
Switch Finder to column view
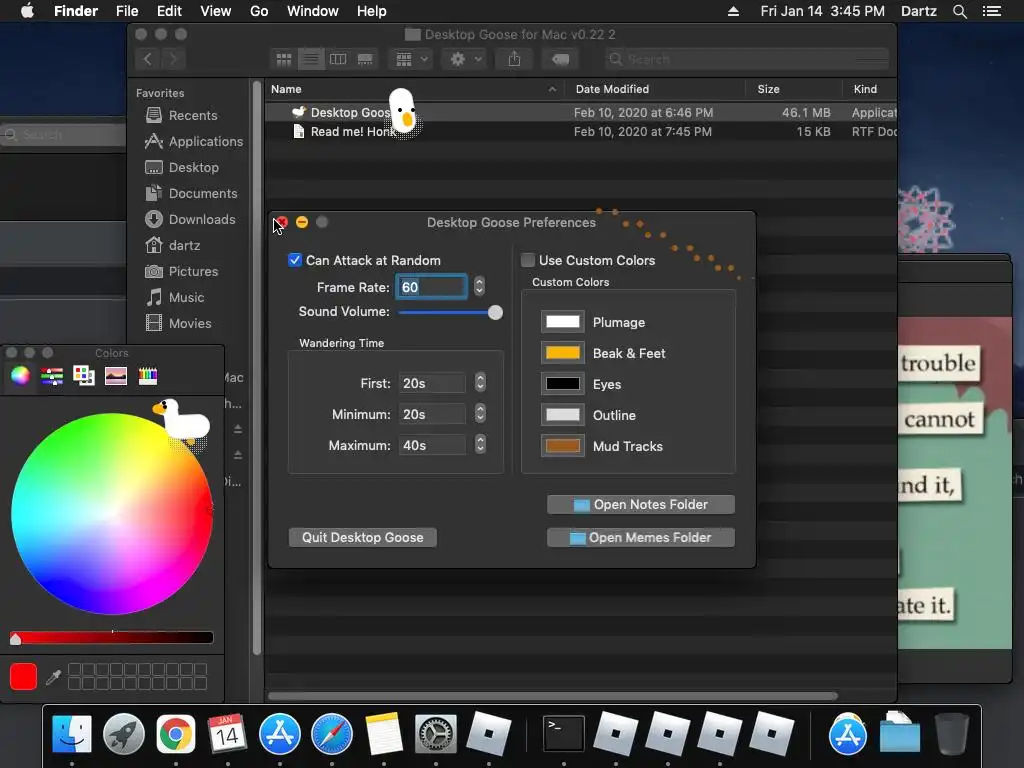[338, 59]
